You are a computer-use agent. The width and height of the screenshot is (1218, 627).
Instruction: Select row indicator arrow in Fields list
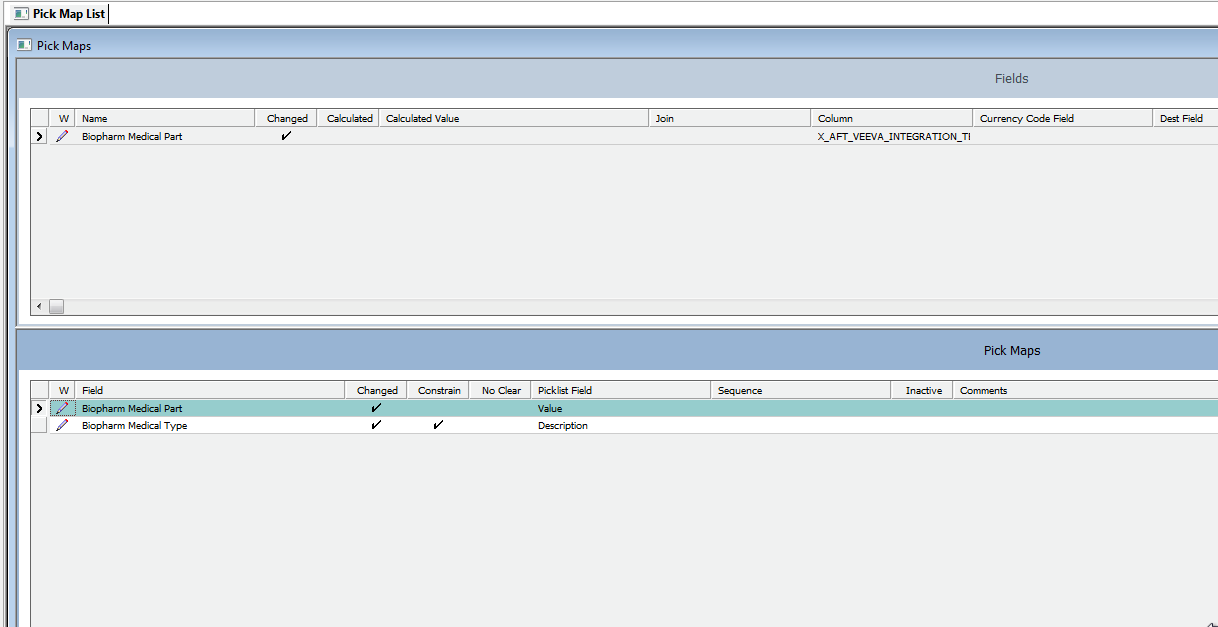click(40, 136)
